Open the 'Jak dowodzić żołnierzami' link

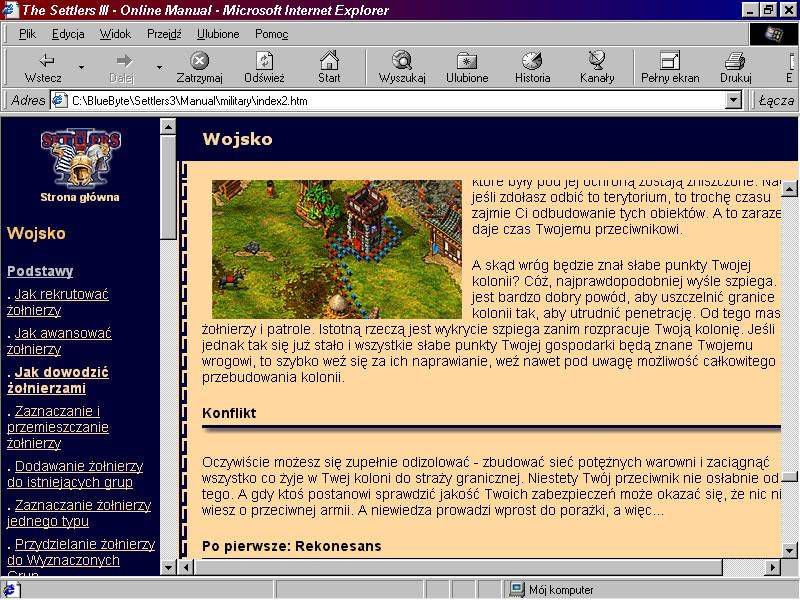(x=58, y=380)
